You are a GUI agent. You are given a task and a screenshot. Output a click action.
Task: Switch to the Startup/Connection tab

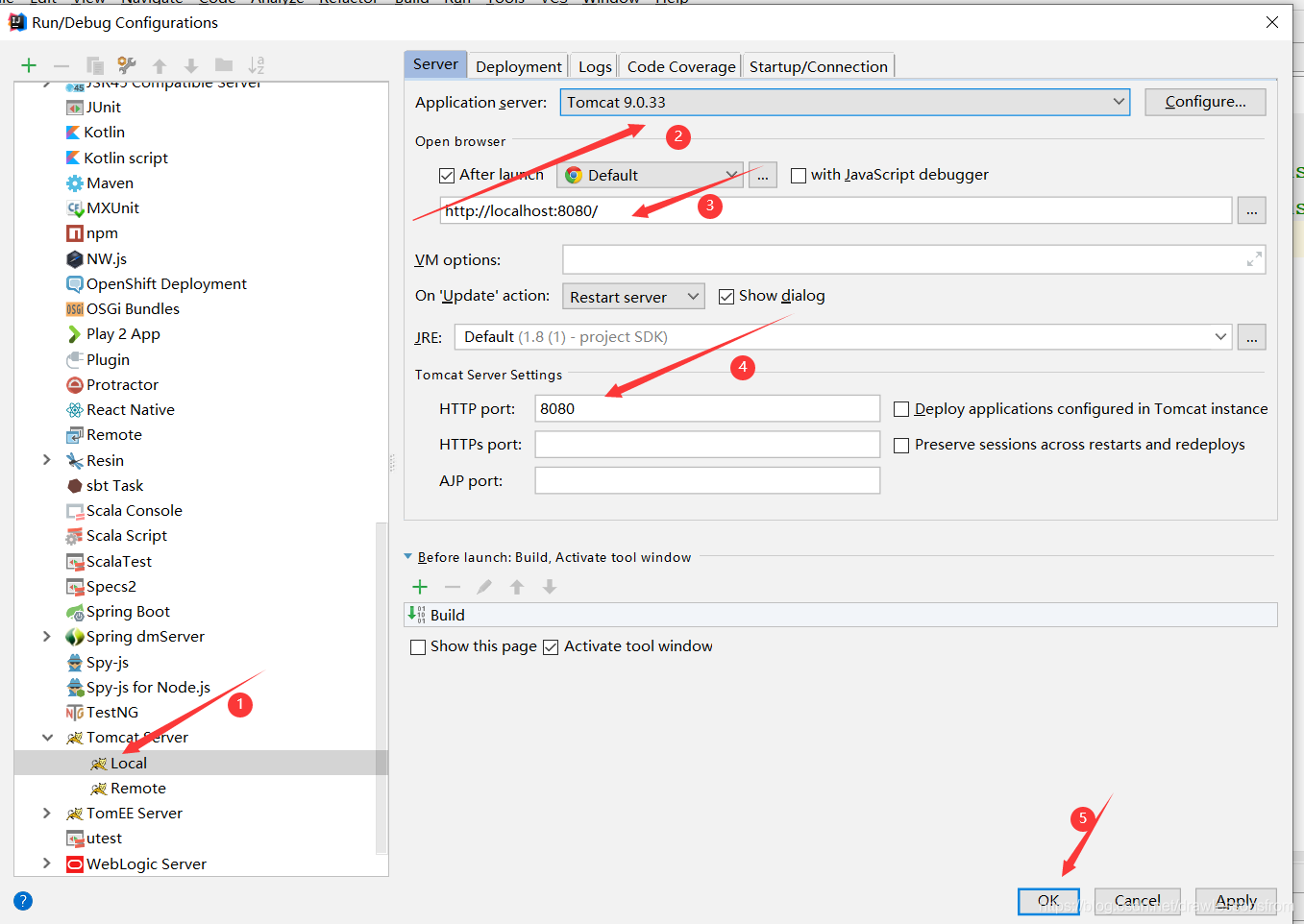click(819, 66)
